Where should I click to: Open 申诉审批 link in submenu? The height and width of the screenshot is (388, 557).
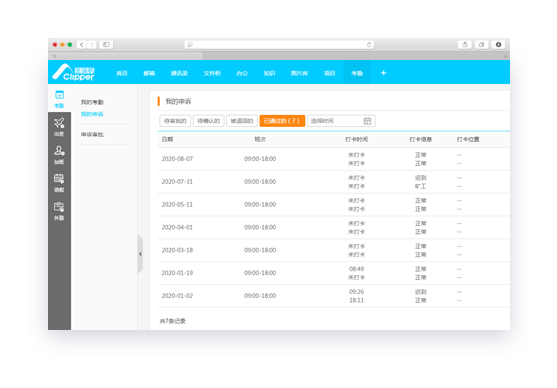click(92, 135)
